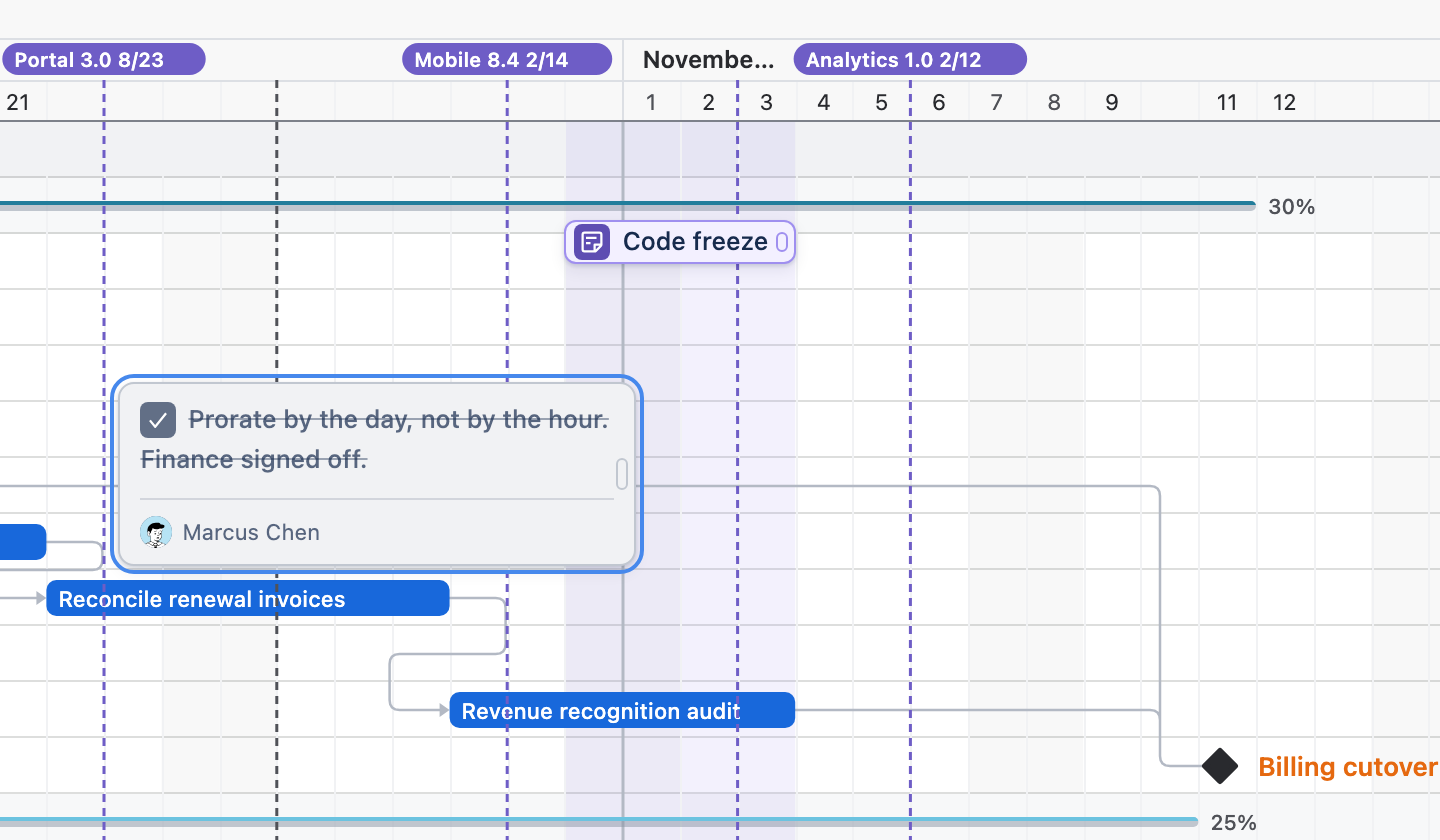Screen dimensions: 1440x840
Task: Click the scrollbar thumb in the note card
Action: click(622, 474)
